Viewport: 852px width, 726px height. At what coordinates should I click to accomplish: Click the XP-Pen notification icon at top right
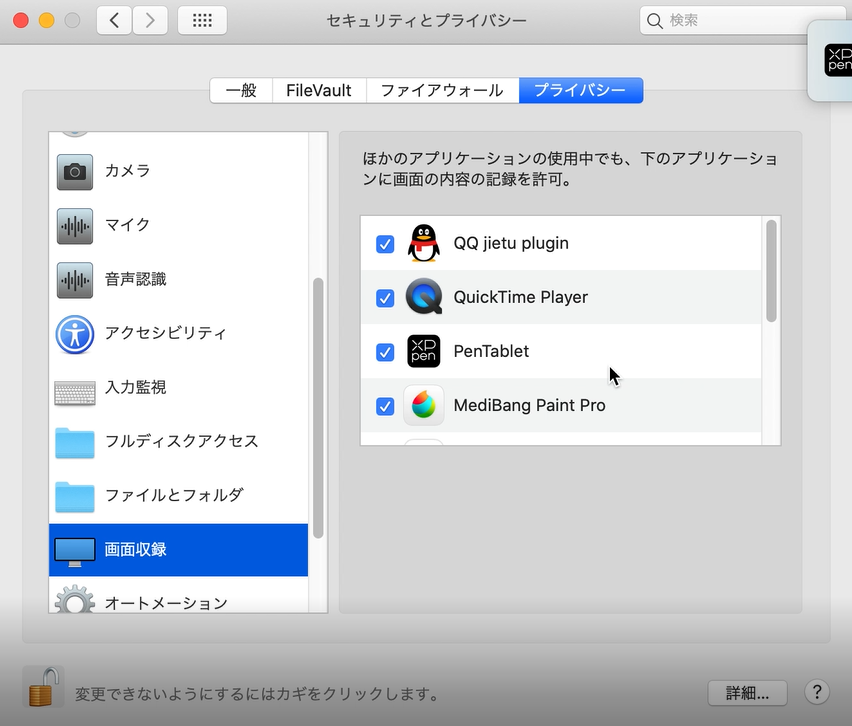tap(838, 60)
